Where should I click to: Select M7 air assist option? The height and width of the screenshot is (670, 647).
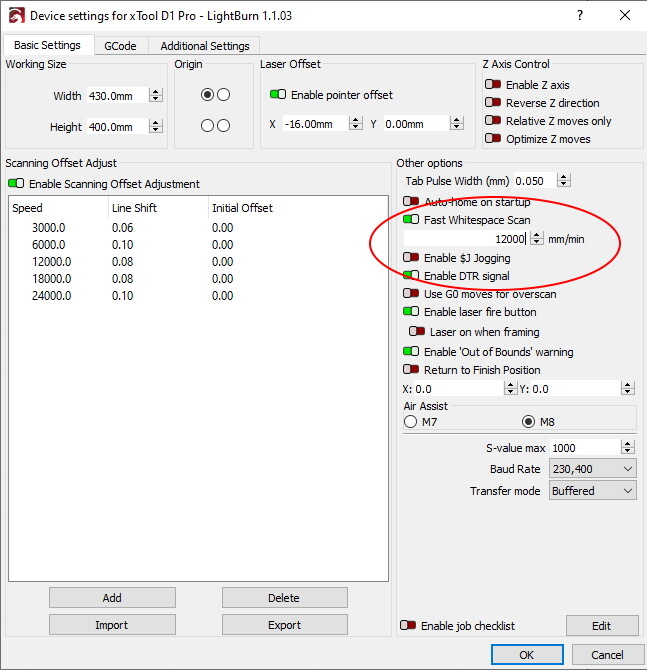[x=410, y=422]
